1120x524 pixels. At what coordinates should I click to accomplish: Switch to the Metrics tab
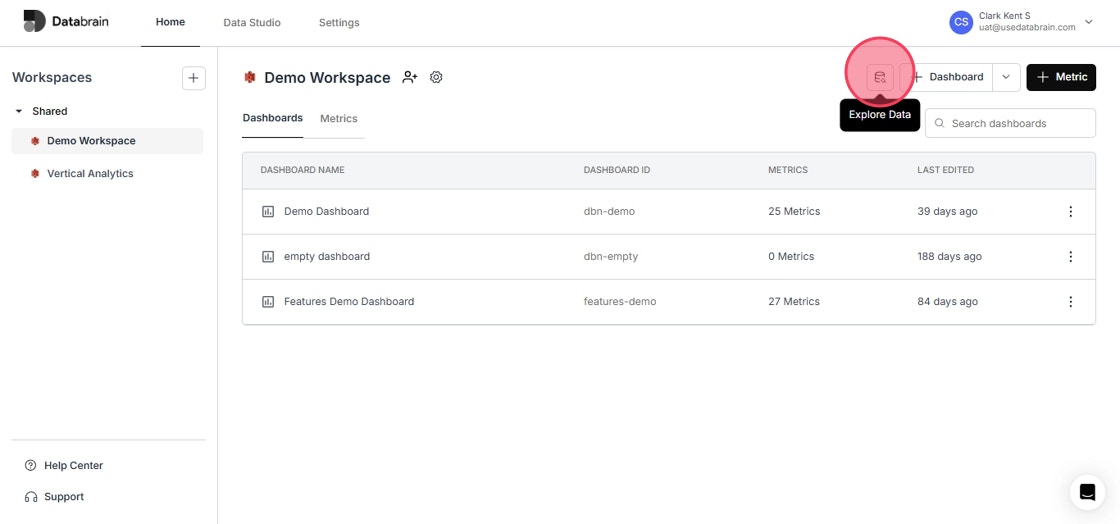pos(339,119)
